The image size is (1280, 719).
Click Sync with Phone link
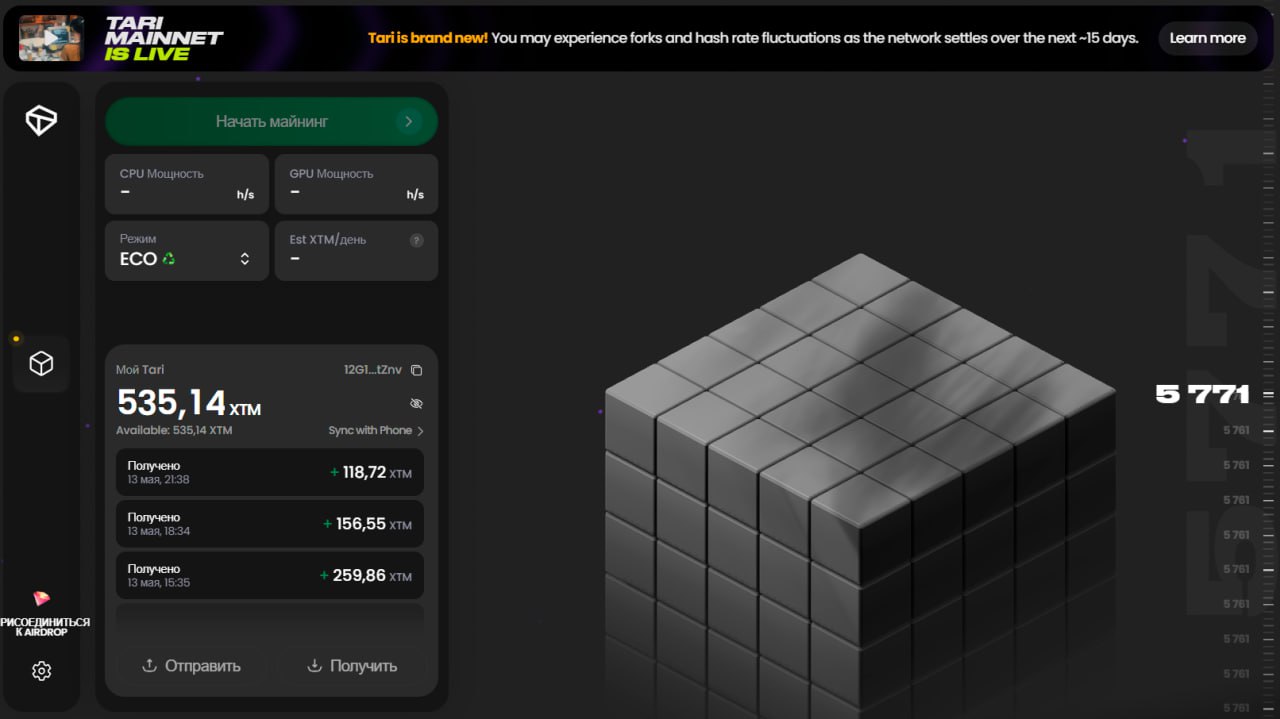(x=376, y=431)
